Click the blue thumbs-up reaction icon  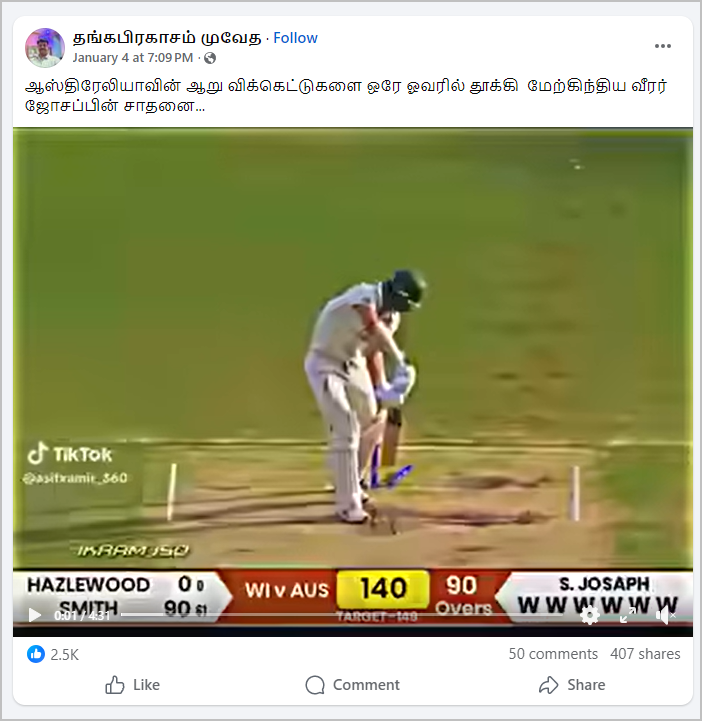[36, 654]
